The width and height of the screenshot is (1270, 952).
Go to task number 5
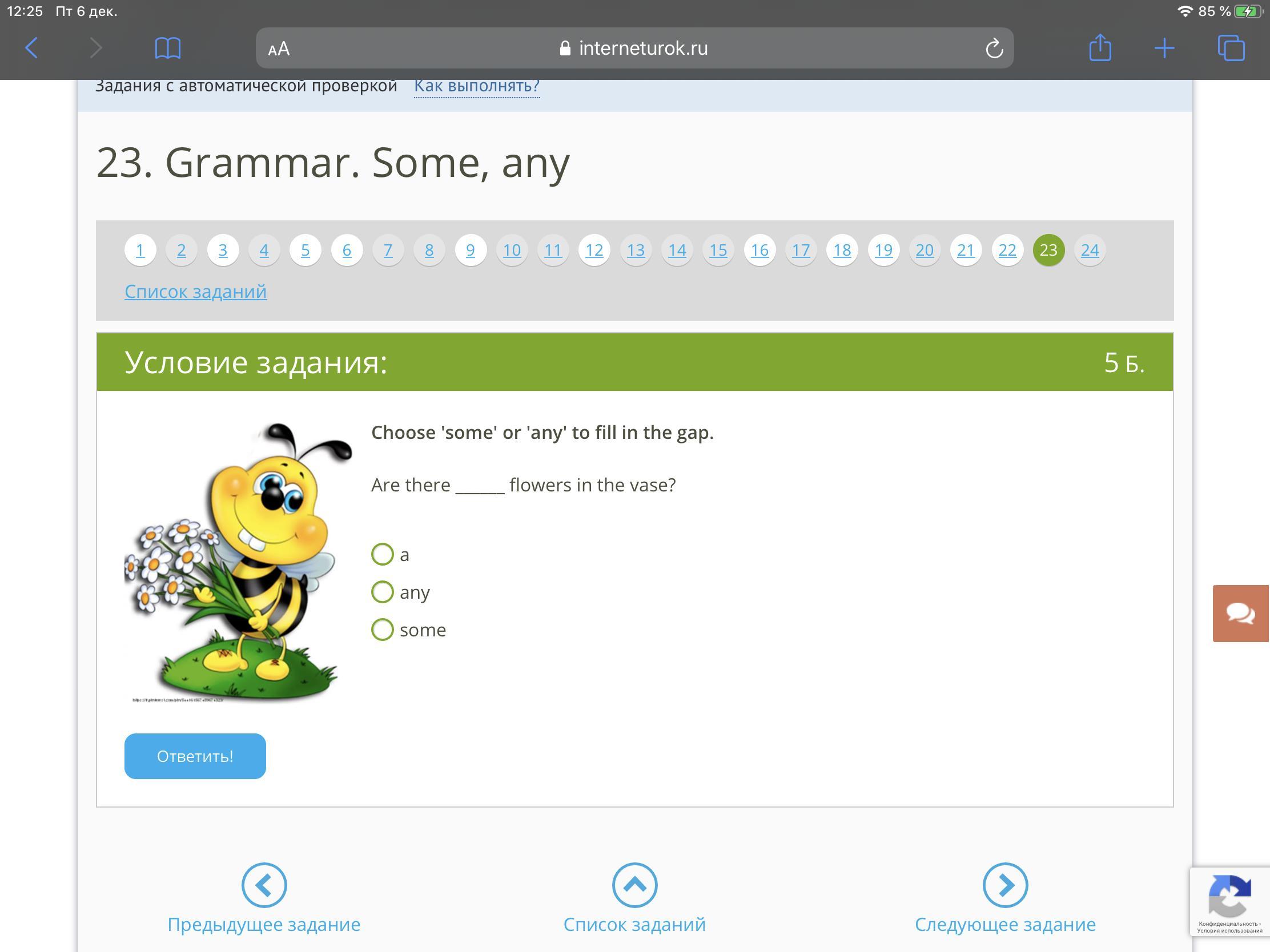pos(306,249)
